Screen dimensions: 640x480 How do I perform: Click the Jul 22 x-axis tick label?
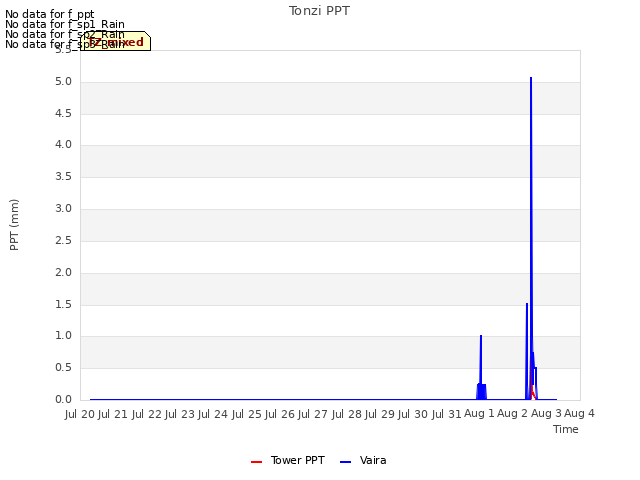pyautogui.click(x=147, y=414)
